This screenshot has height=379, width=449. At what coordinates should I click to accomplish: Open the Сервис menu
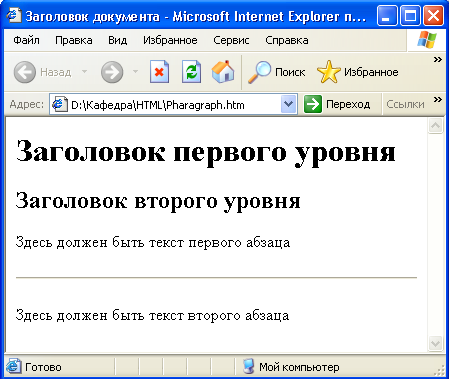[231, 40]
